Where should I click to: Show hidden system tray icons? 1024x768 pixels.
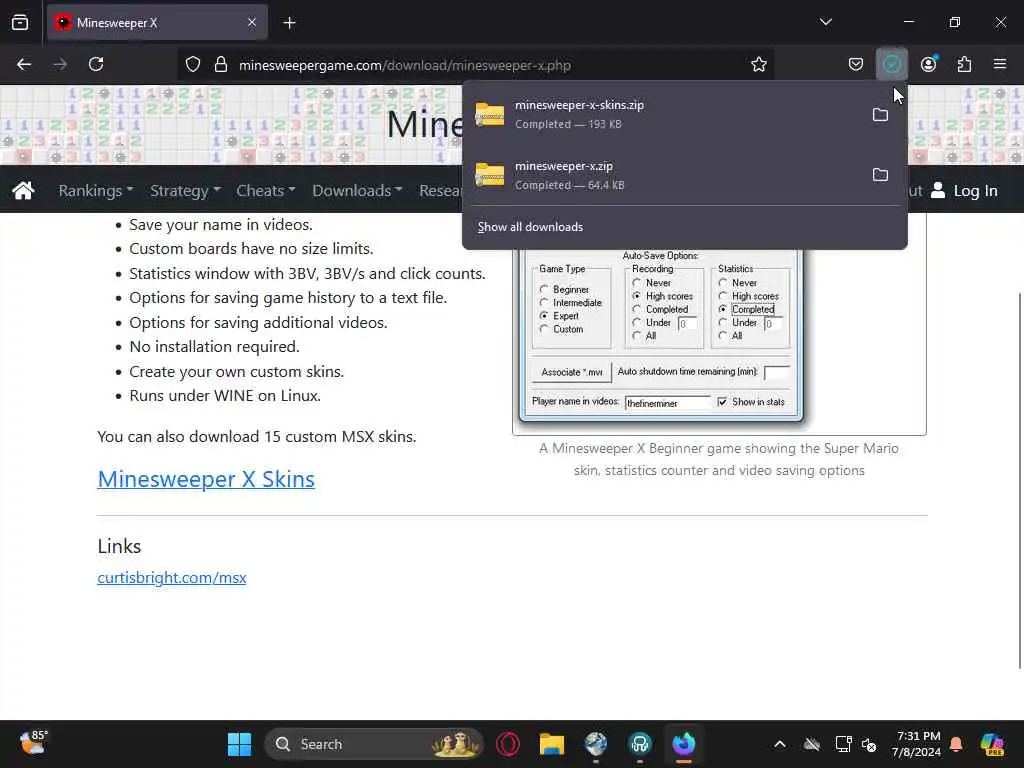tap(780, 744)
